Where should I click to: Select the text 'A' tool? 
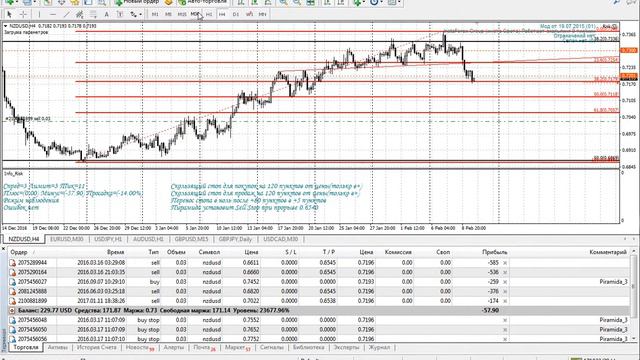(x=107, y=14)
